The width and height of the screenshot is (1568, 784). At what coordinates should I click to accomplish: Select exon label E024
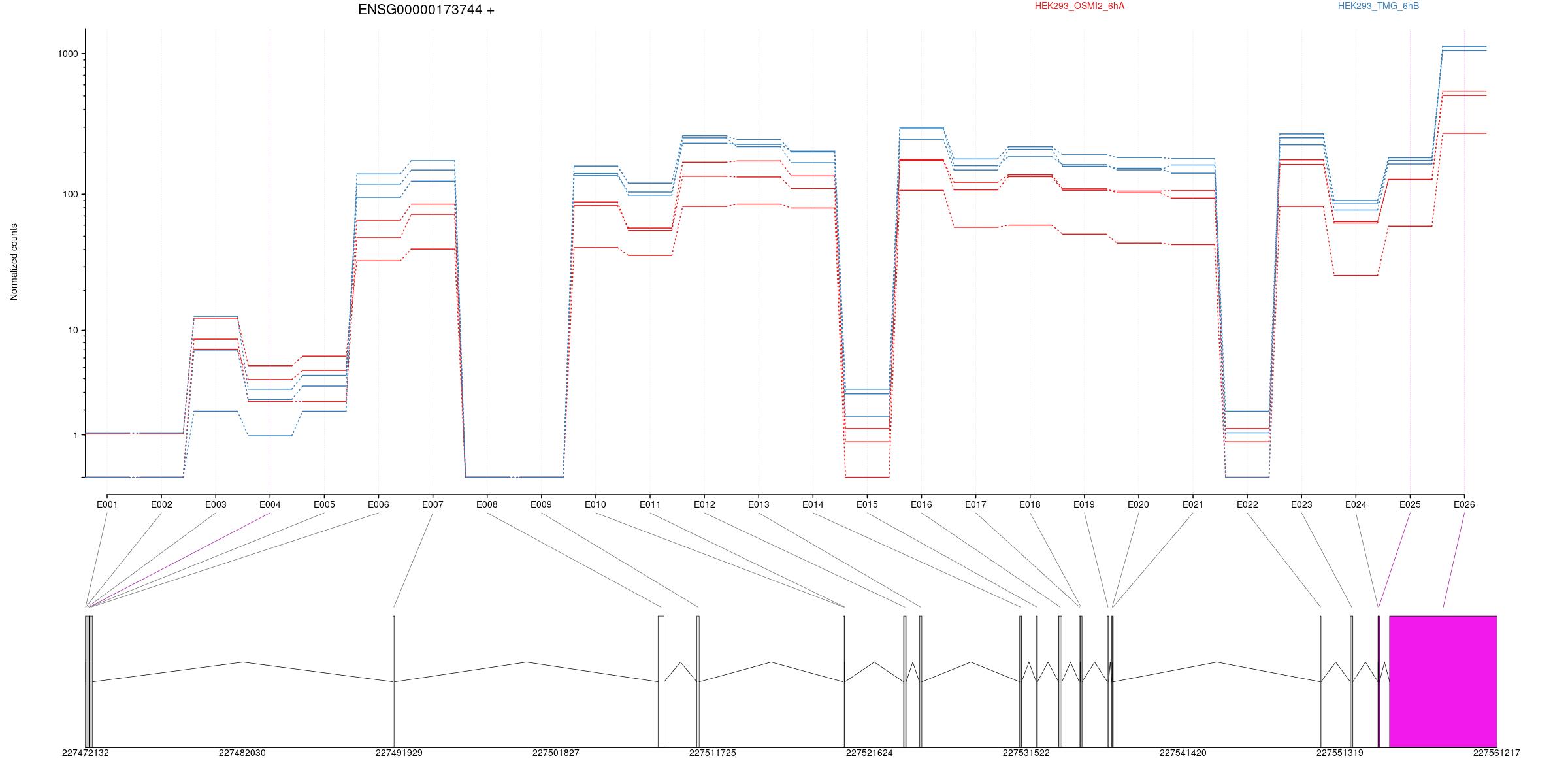click(x=1356, y=504)
